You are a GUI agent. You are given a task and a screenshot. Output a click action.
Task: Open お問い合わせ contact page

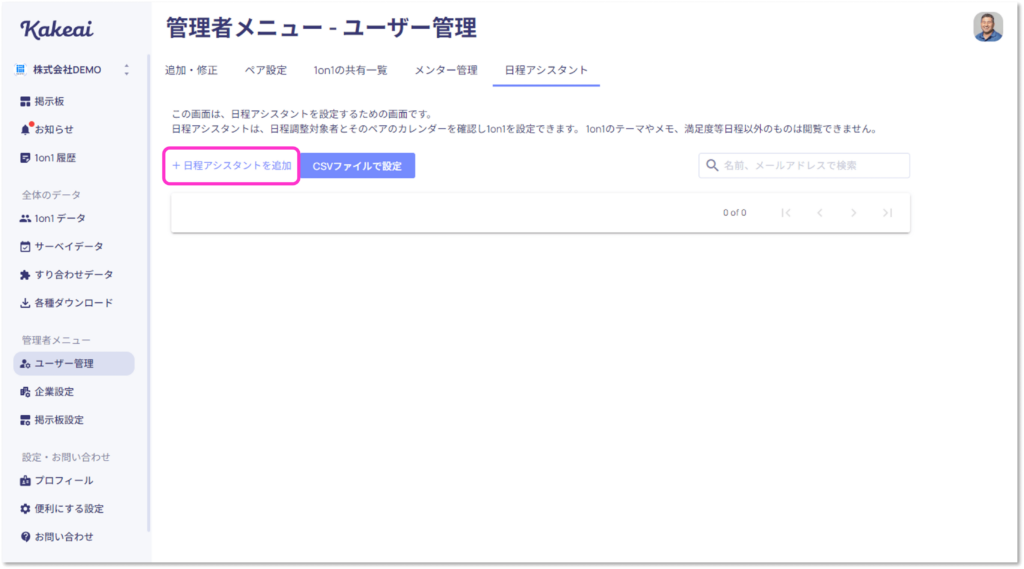(x=63, y=536)
